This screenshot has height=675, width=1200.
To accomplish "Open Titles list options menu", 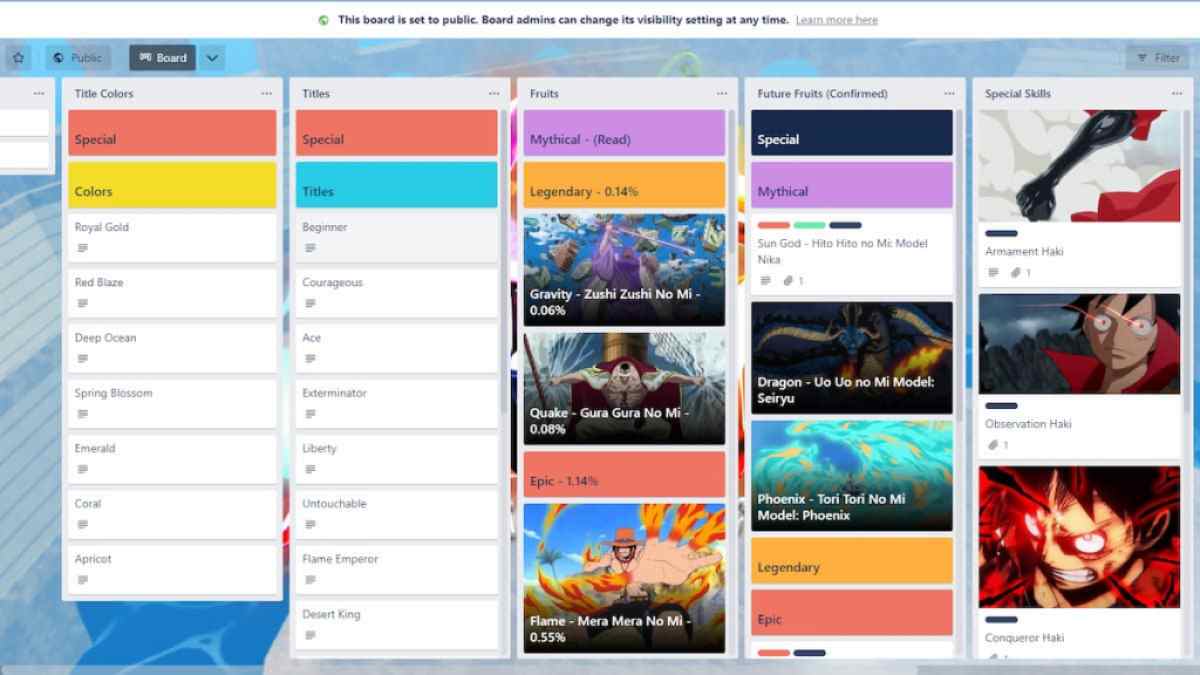I will click(x=494, y=93).
